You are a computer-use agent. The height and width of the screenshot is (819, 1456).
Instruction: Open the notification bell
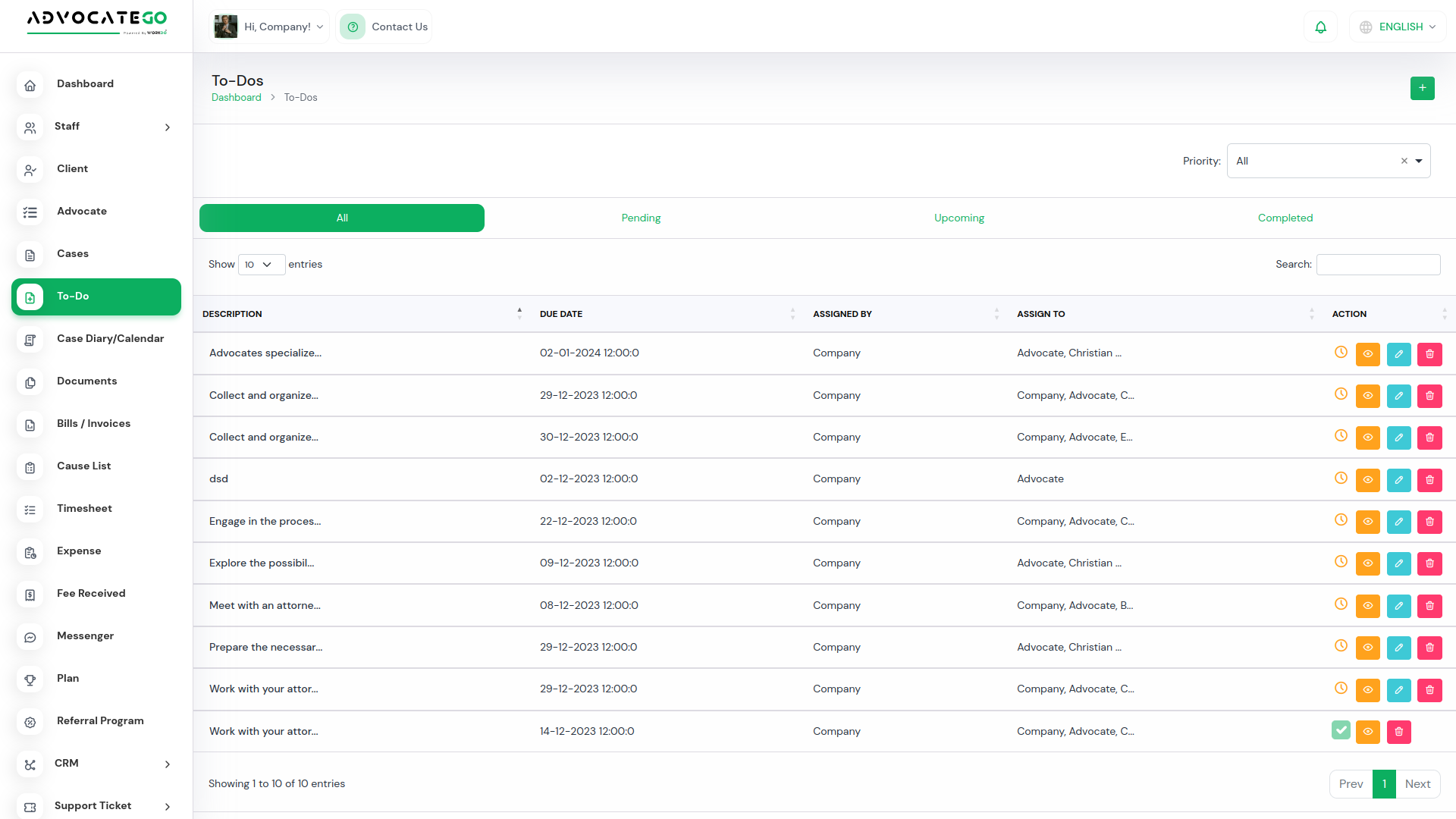pyautogui.click(x=1320, y=27)
